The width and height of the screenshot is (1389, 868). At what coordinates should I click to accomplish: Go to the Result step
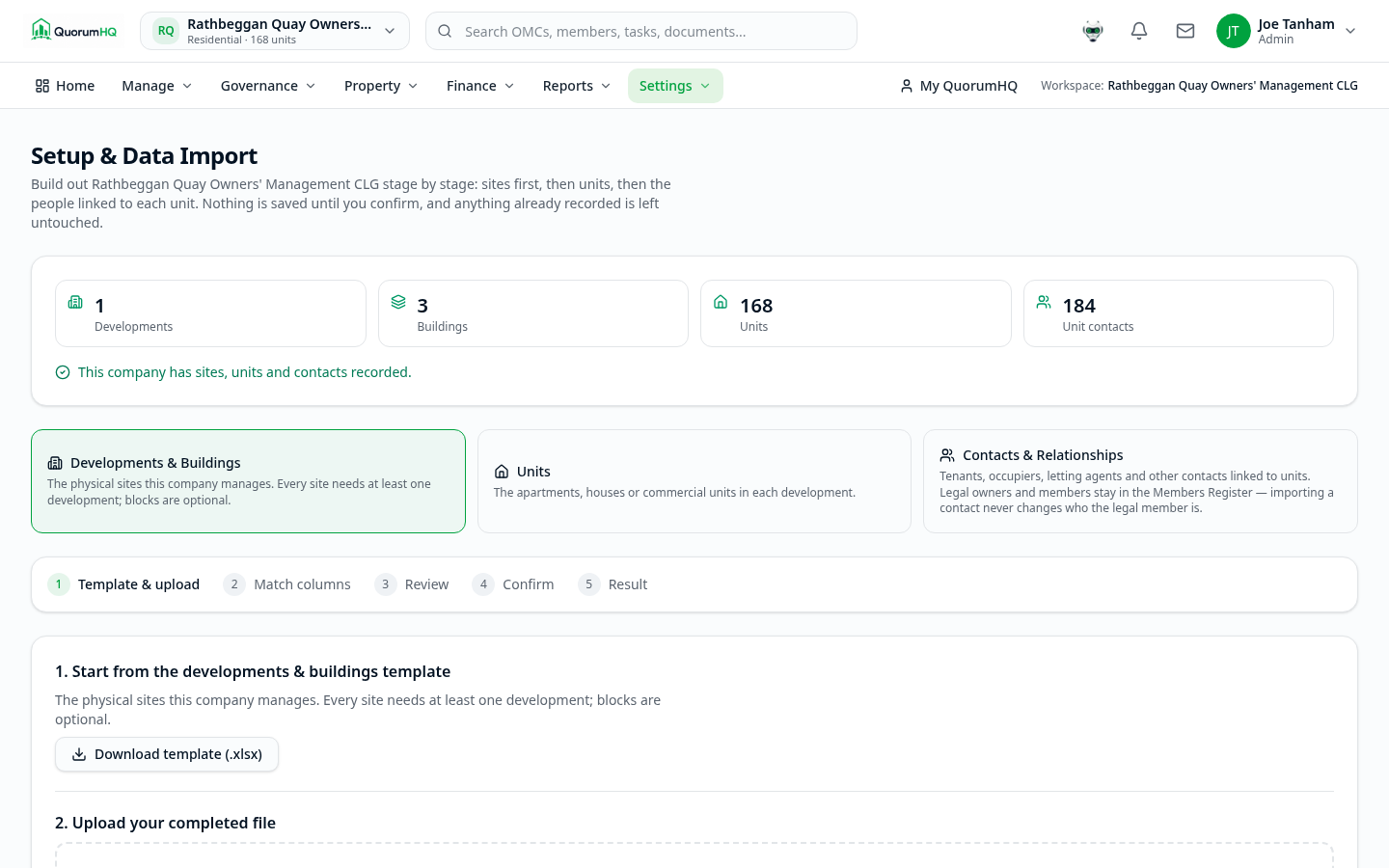613,584
